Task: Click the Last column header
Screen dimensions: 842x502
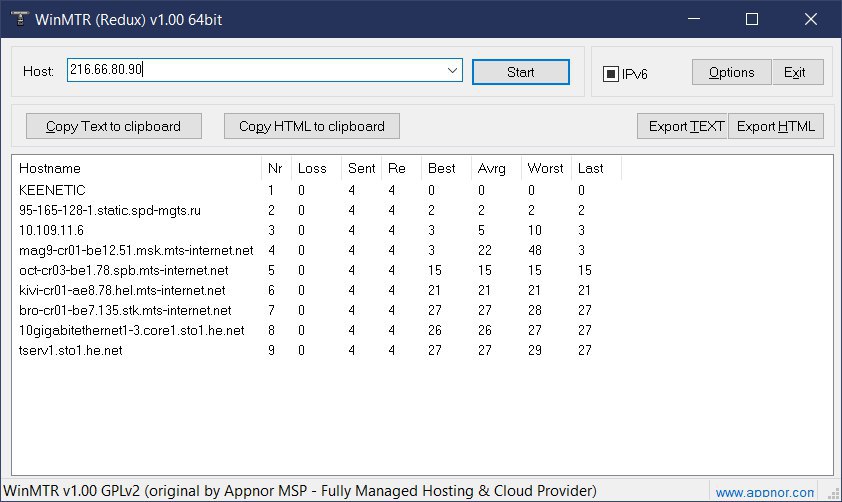Action: [596, 168]
